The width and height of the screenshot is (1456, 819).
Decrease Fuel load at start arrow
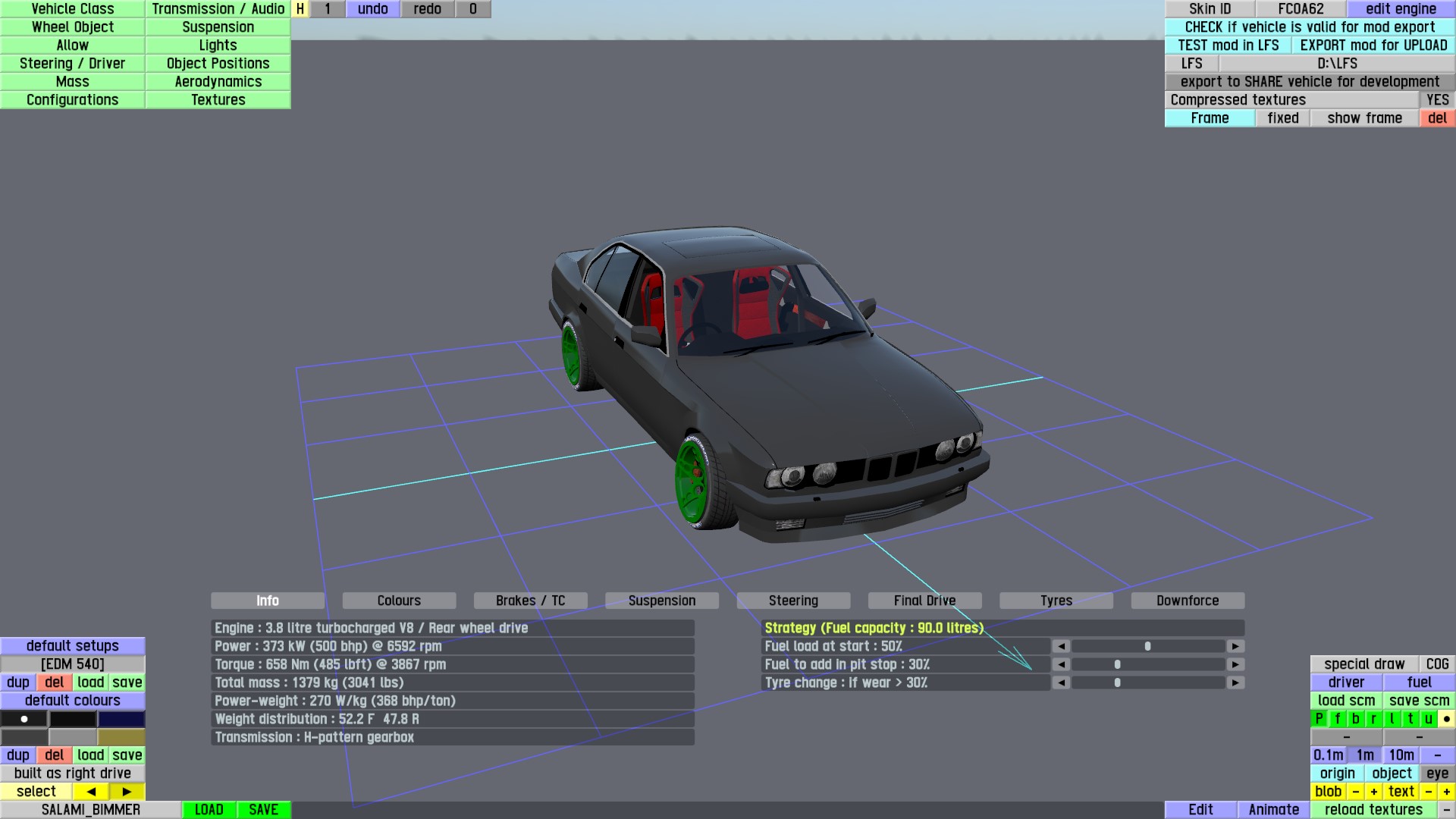(1061, 646)
